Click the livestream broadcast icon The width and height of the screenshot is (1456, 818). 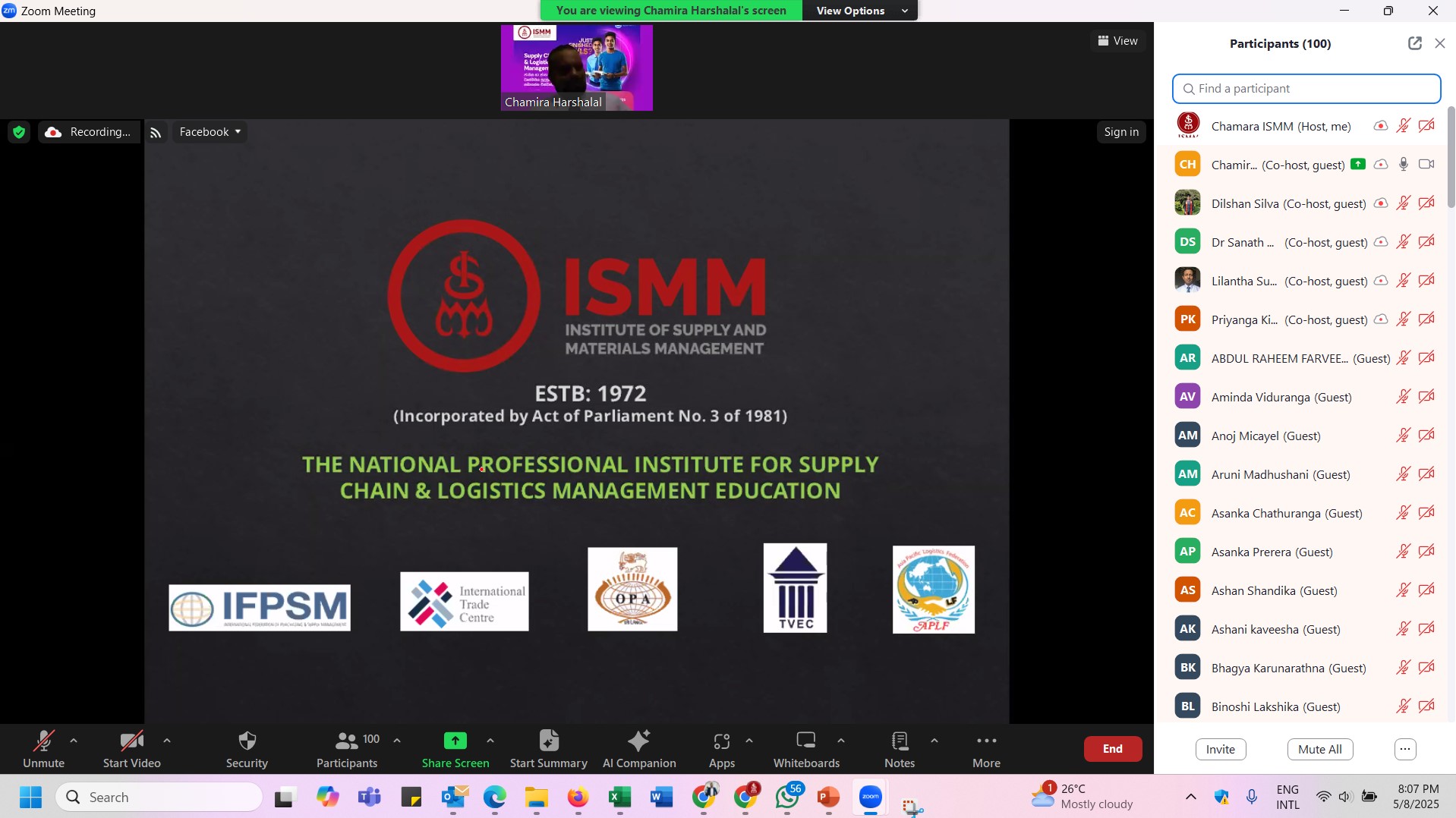(x=156, y=133)
